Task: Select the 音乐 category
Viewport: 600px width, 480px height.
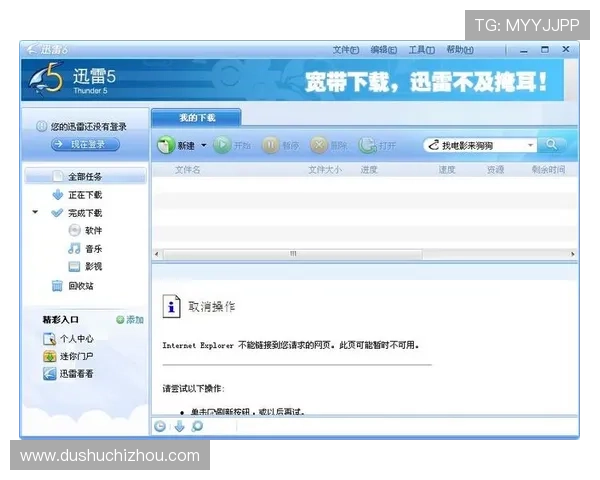Action: pos(93,249)
